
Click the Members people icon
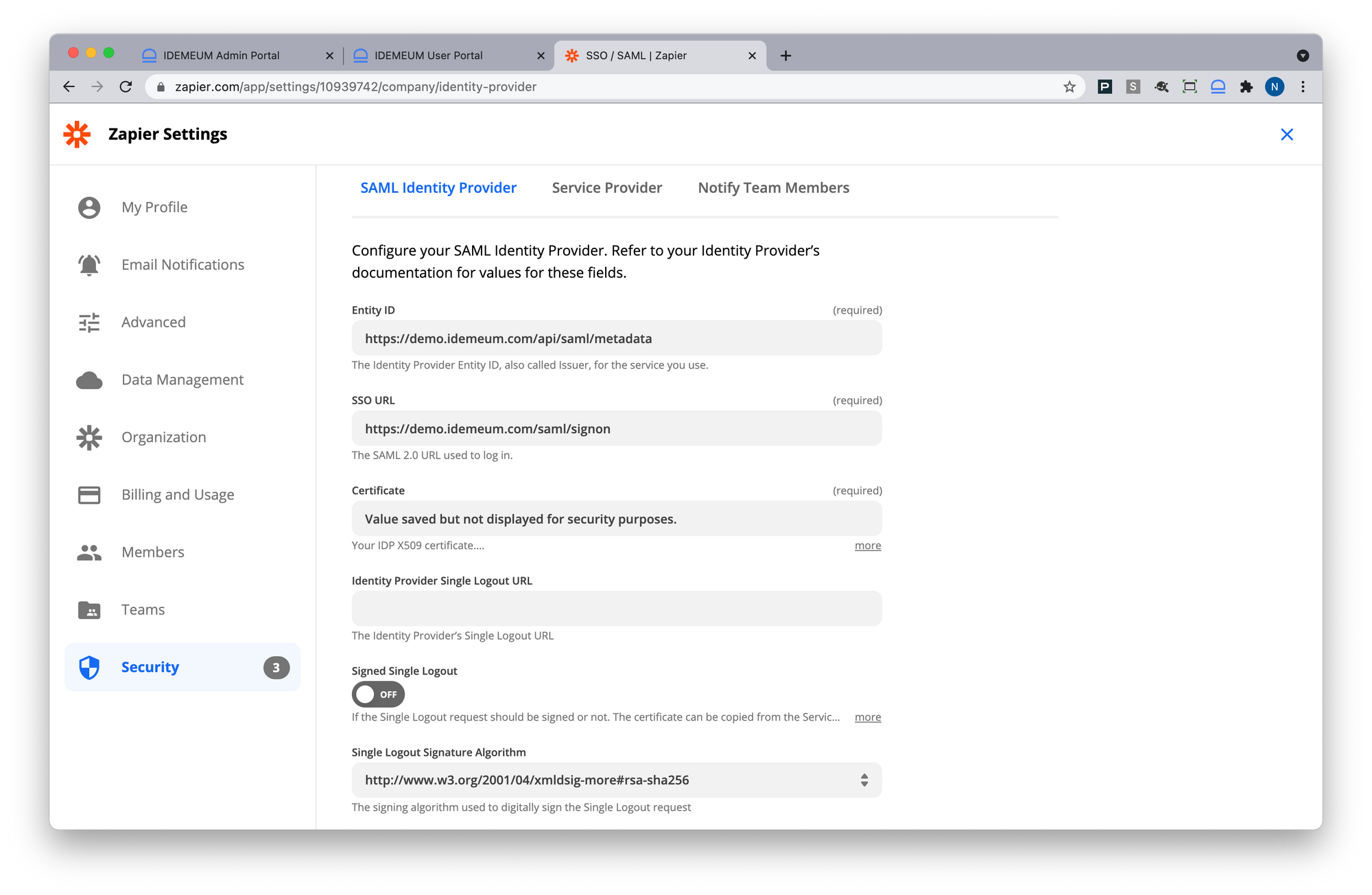tap(89, 553)
